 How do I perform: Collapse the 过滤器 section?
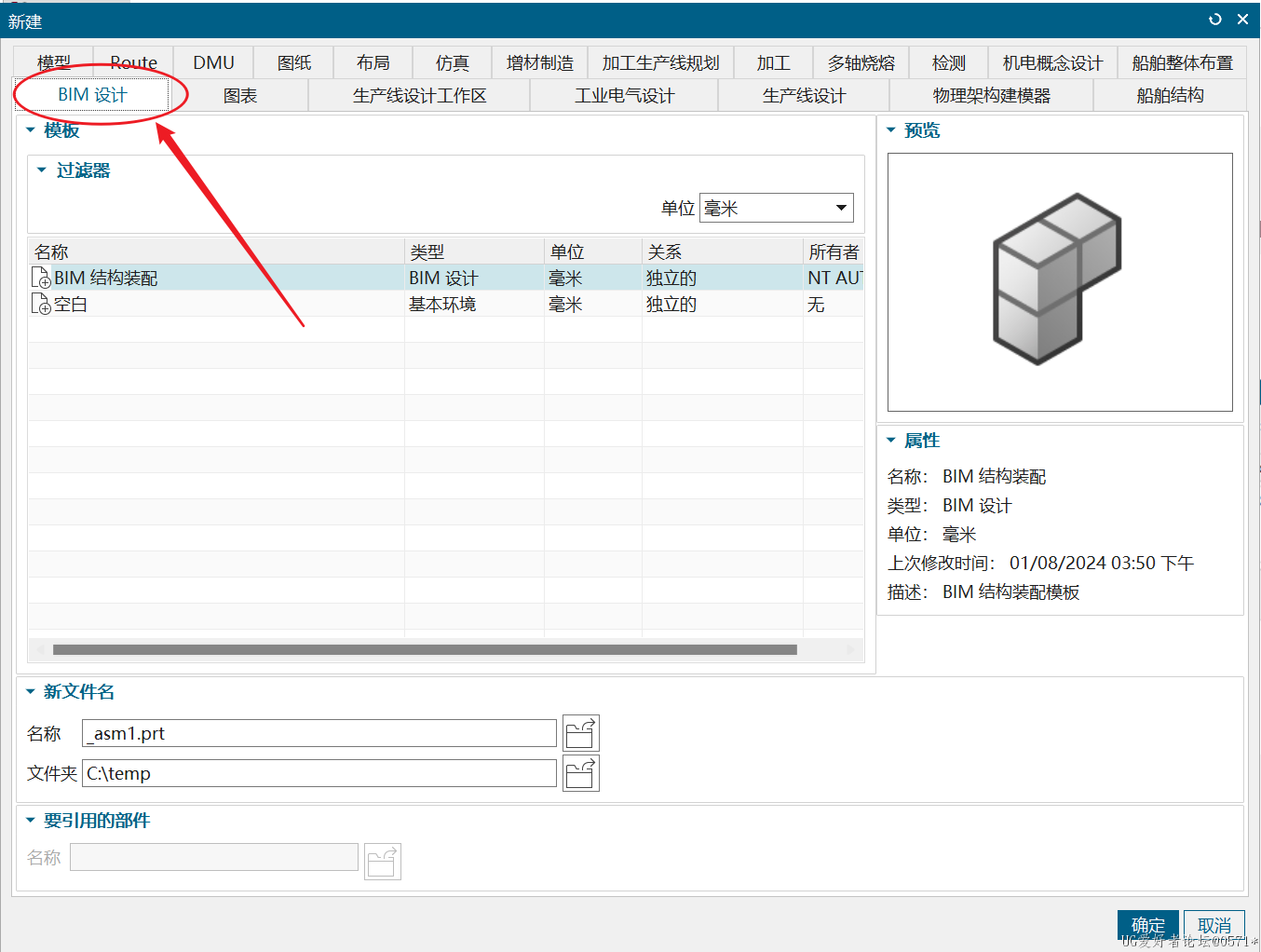coord(42,170)
